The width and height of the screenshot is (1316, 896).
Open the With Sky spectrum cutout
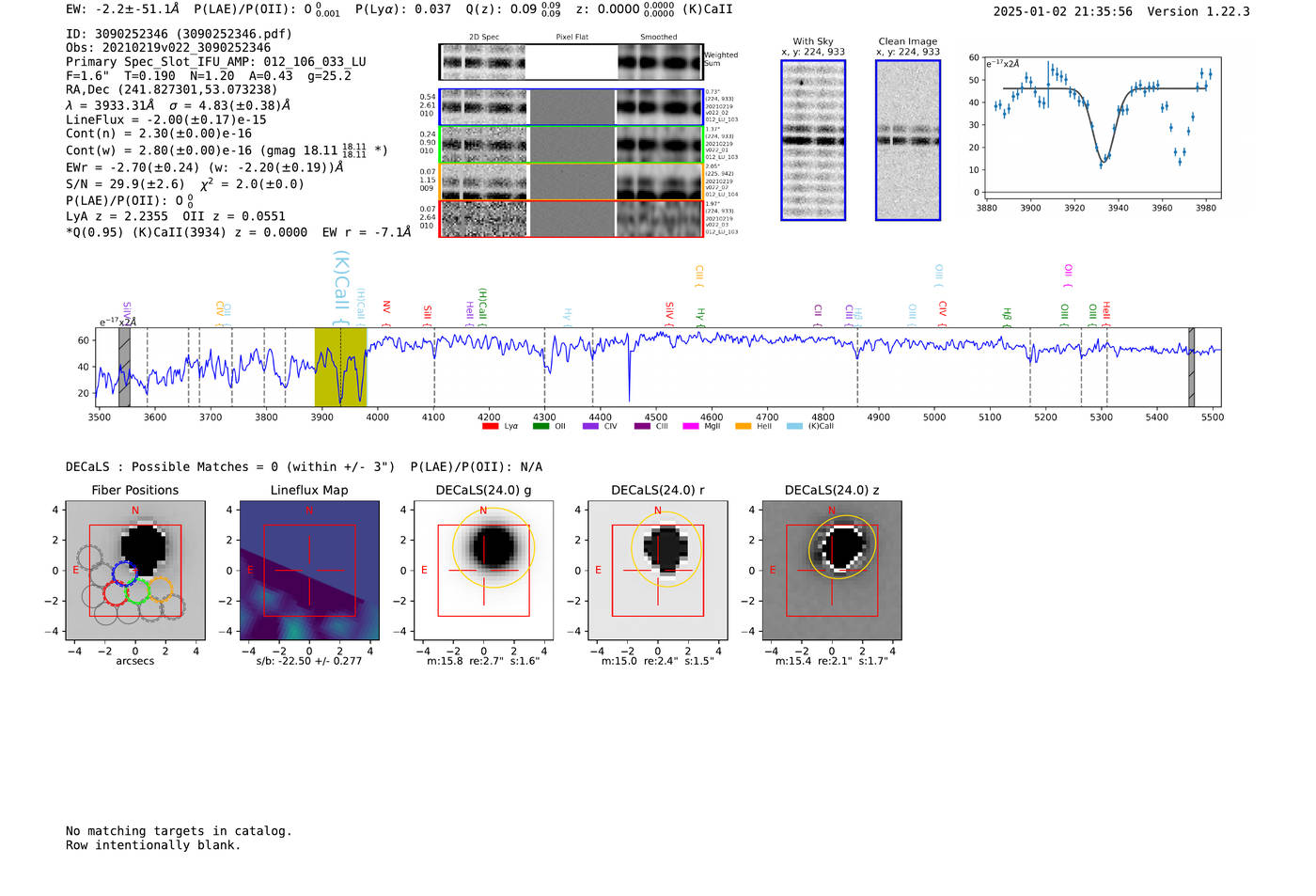coord(813,140)
